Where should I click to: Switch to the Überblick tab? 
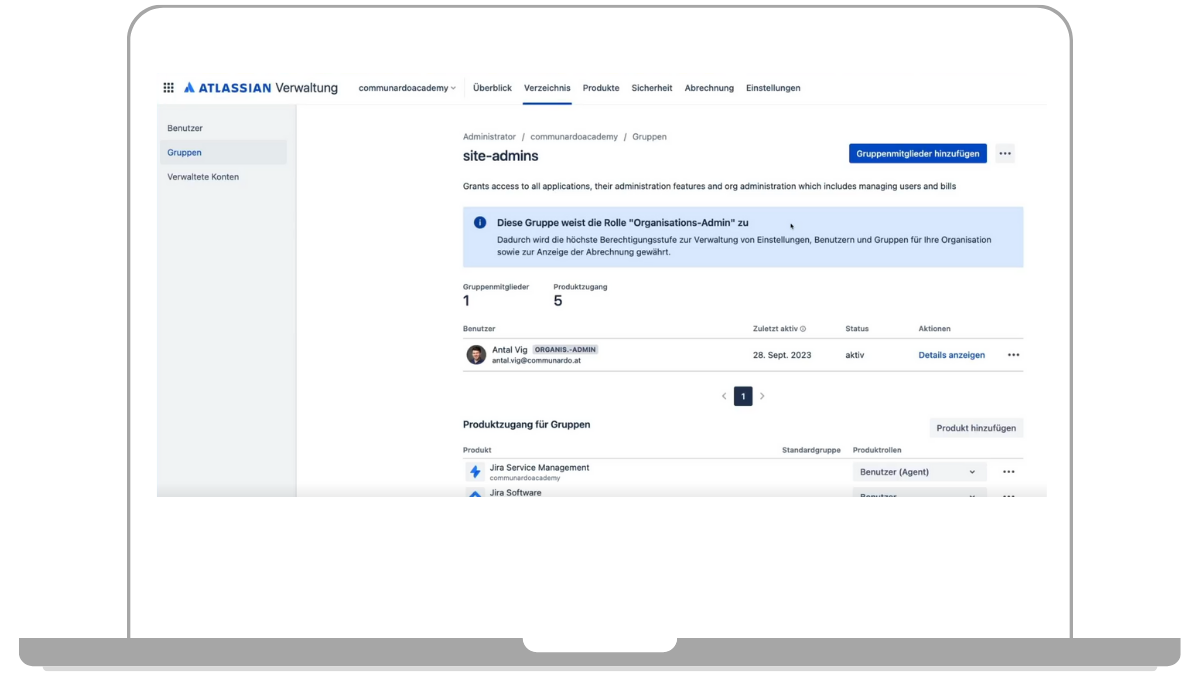492,88
